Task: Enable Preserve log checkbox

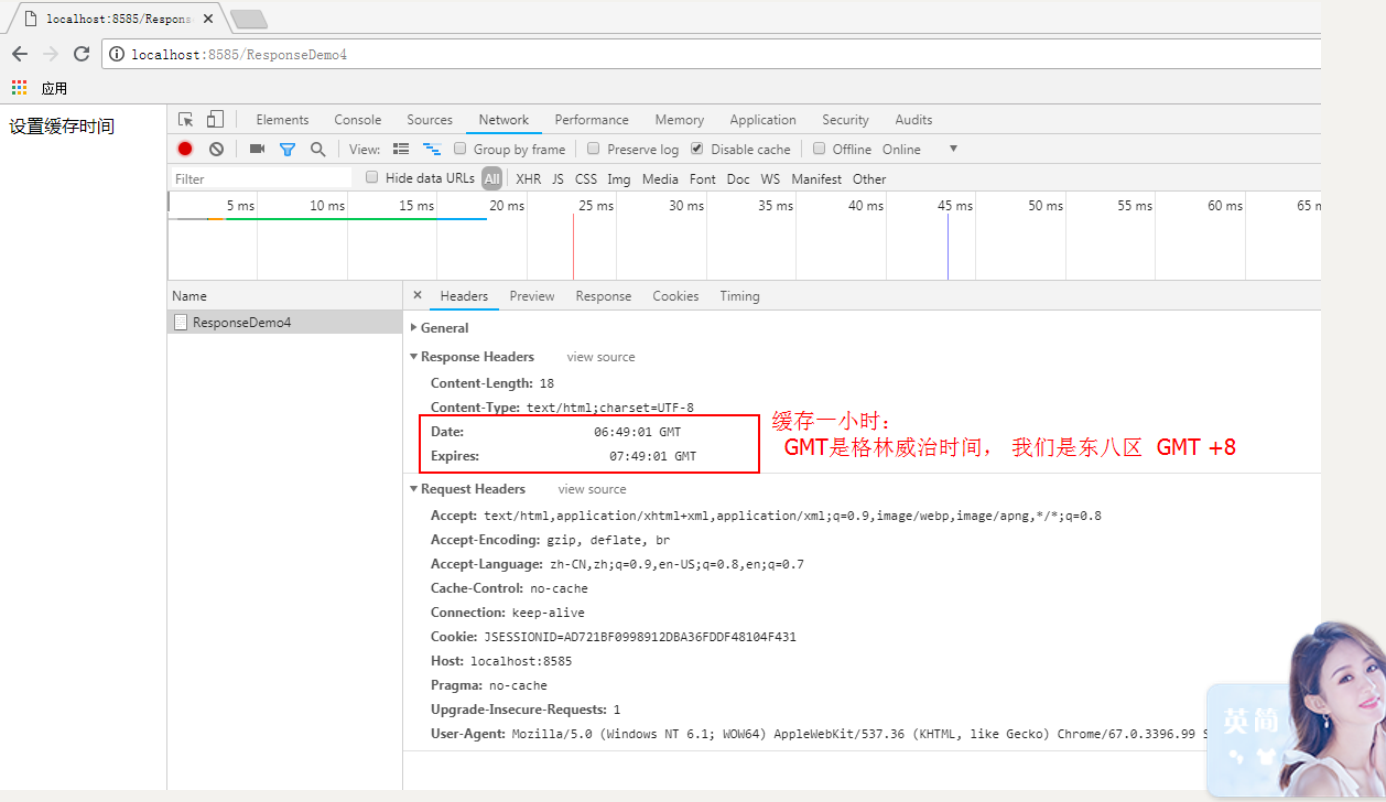Action: pyautogui.click(x=594, y=148)
